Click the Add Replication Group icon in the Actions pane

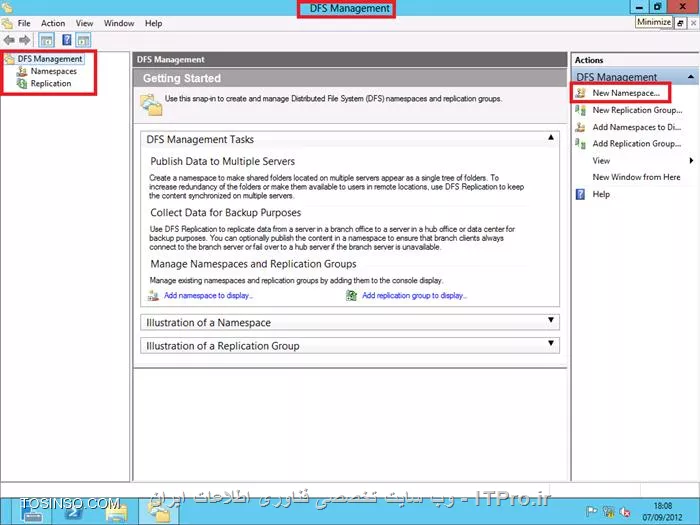(x=580, y=144)
